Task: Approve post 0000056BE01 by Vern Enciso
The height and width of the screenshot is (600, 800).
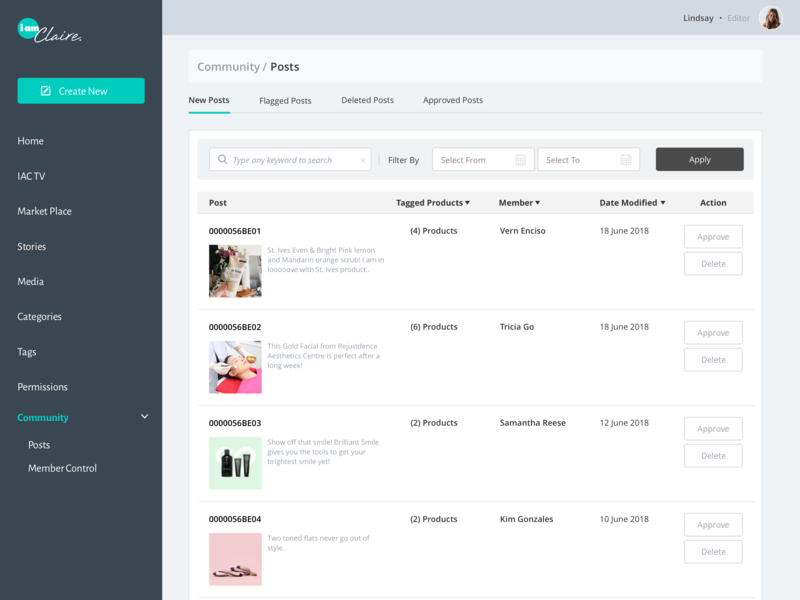Action: [713, 236]
